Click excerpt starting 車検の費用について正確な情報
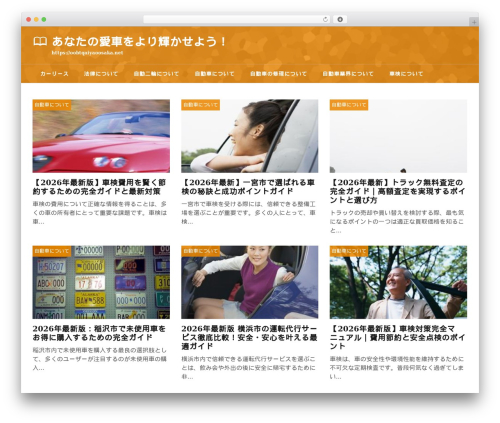The image size is (500, 423). click(x=100, y=213)
